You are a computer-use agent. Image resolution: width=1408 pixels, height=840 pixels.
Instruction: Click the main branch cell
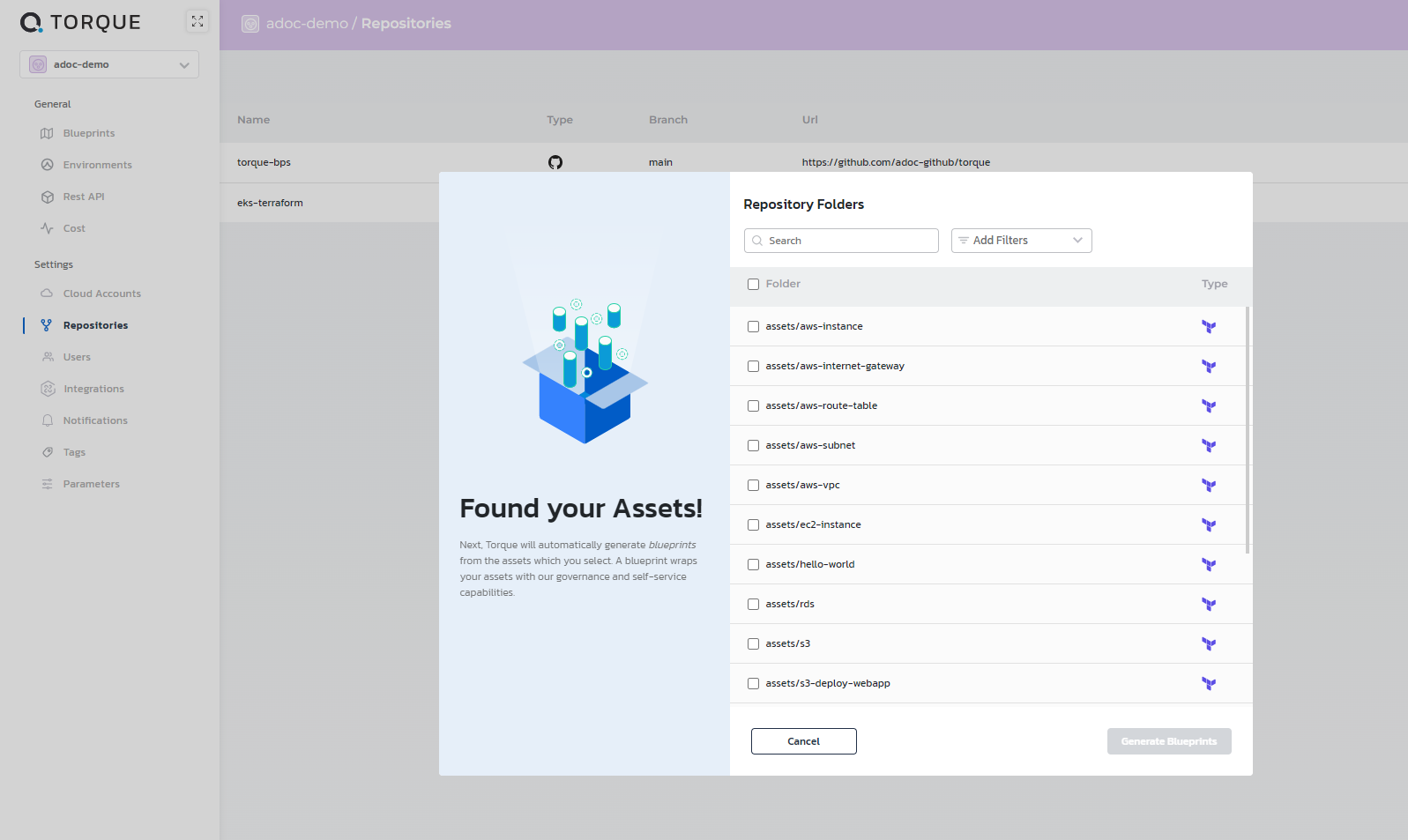660,162
